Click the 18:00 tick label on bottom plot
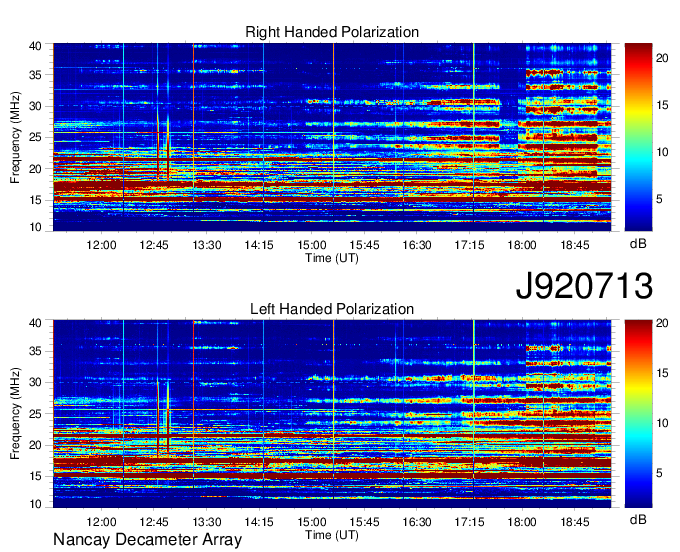Image resolution: width=680 pixels, height=552 pixels. pos(522,522)
